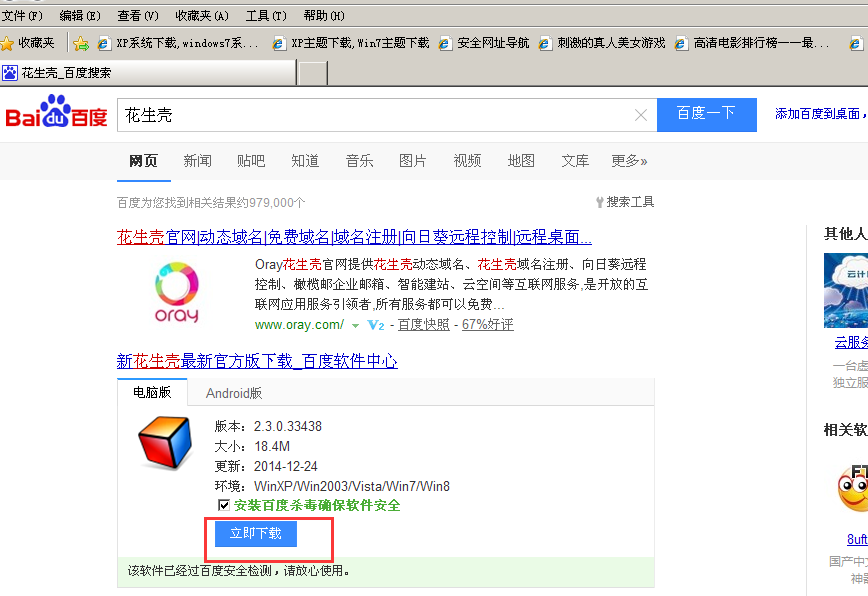
Task: Click the 立即下载 download button
Action: point(256,533)
